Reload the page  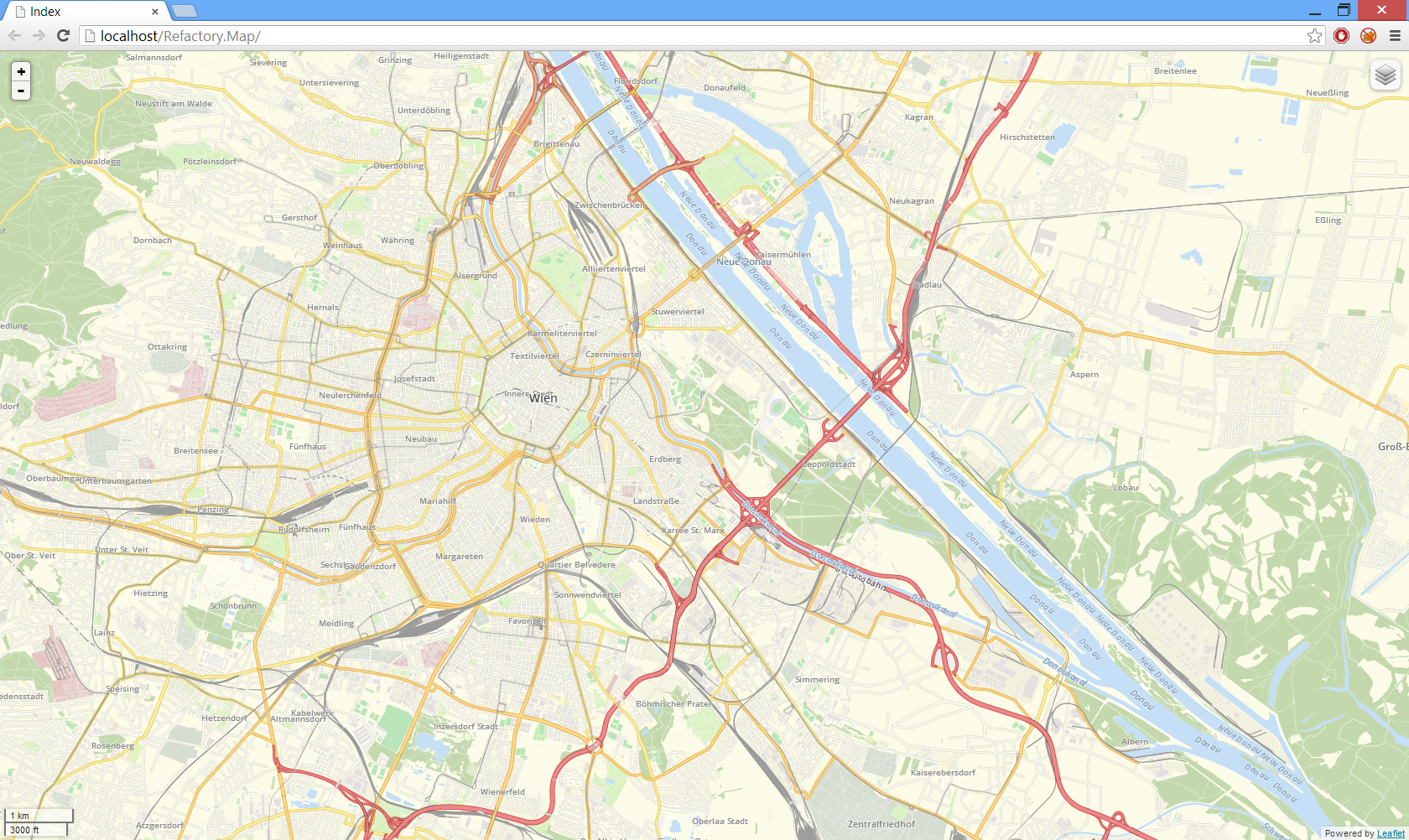(63, 35)
